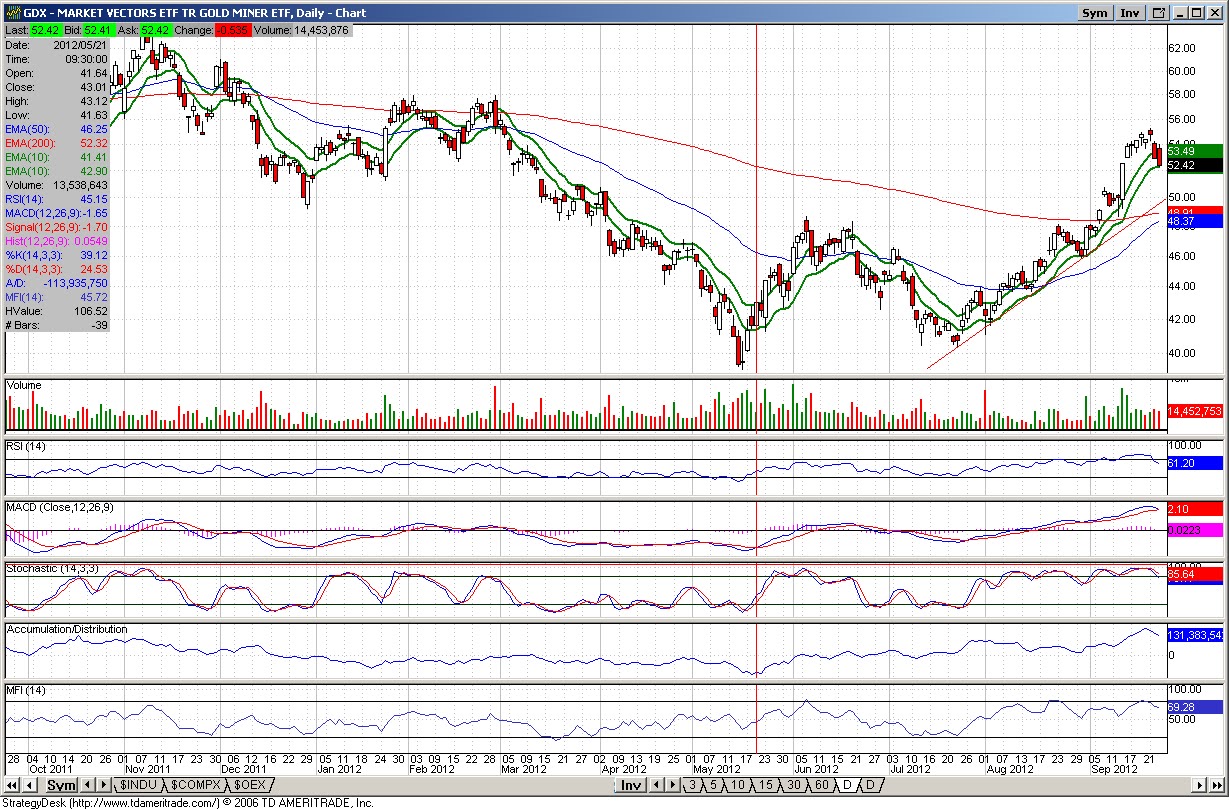Image resolution: width=1229 pixels, height=809 pixels.
Task: Click the black 52.42 price axis tag
Action: [x=1193, y=165]
